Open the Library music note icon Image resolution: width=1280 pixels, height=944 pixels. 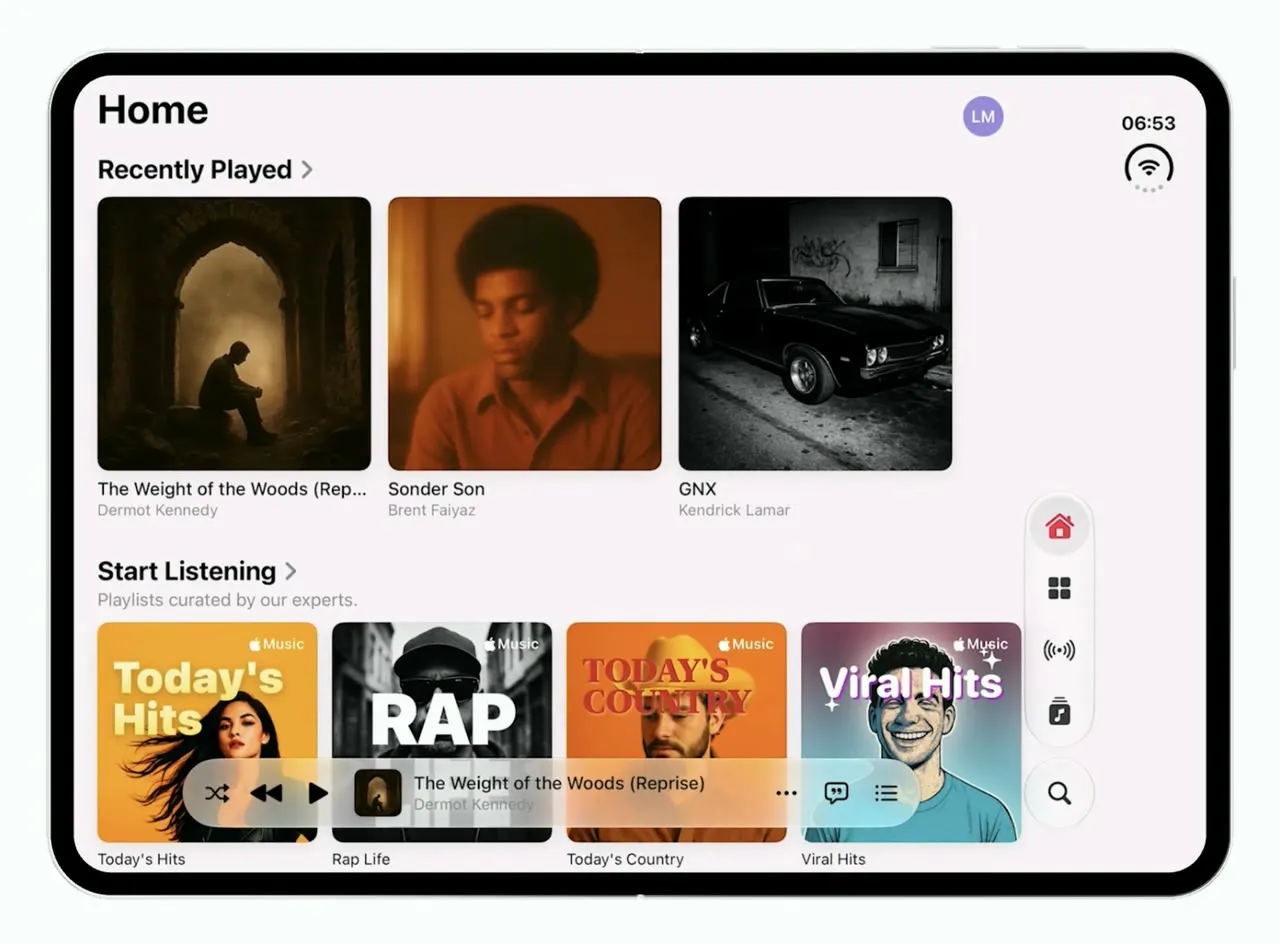pyautogui.click(x=1059, y=712)
